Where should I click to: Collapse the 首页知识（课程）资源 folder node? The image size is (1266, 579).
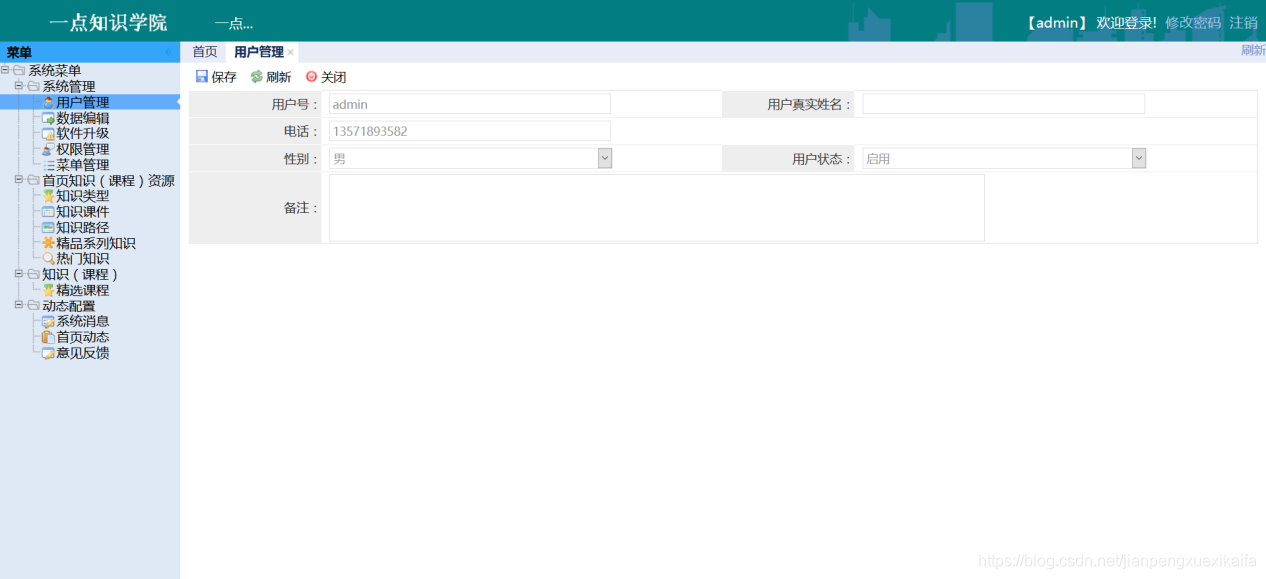[x=19, y=180]
